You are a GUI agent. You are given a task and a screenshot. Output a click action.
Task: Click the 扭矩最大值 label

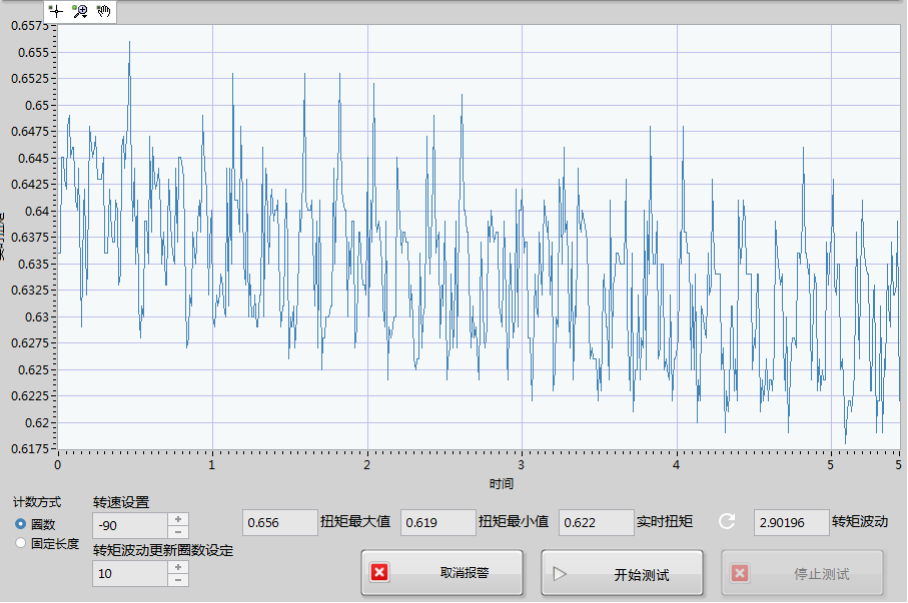coord(355,521)
